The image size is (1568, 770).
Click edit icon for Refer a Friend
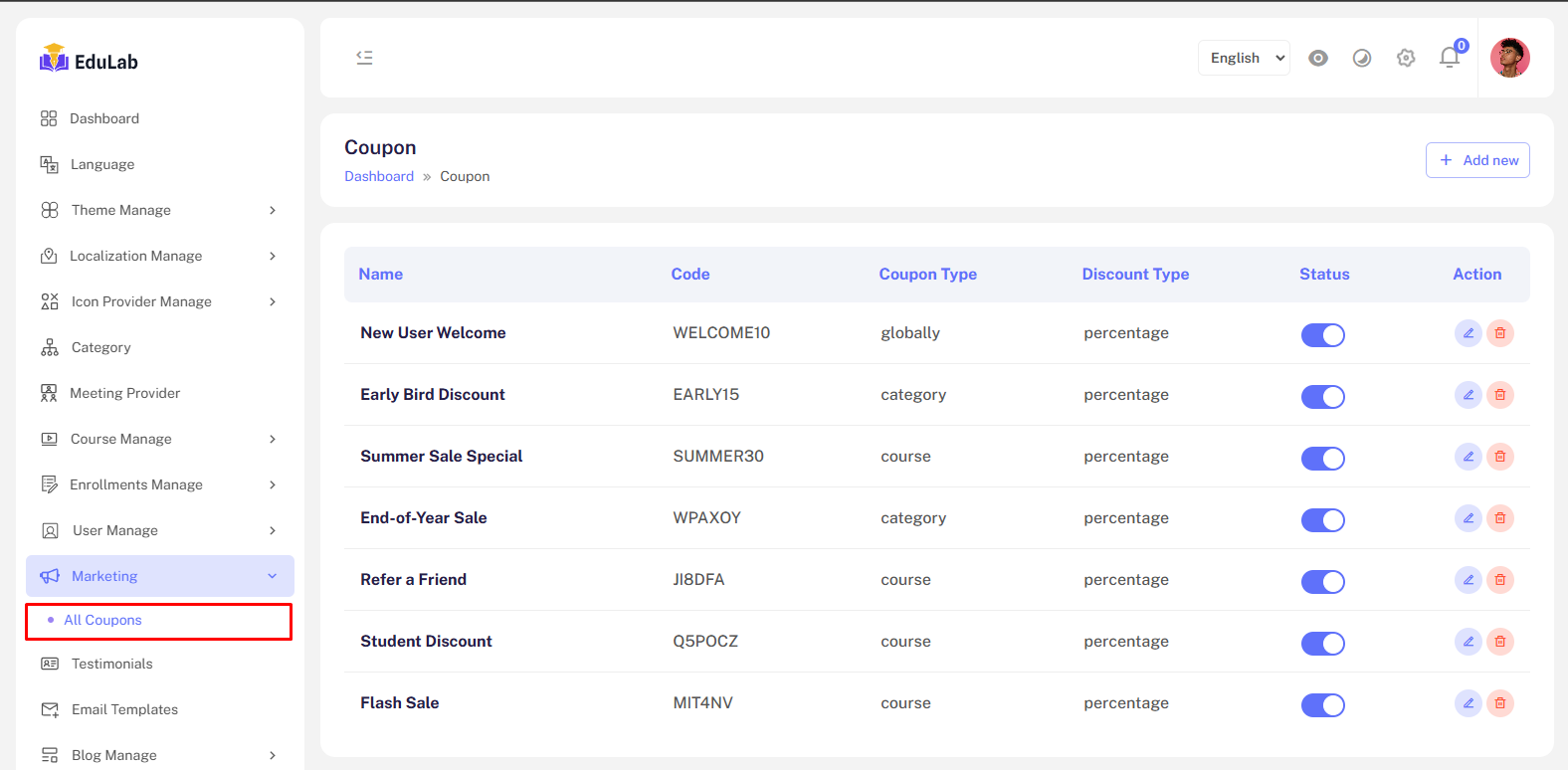tap(1468, 580)
